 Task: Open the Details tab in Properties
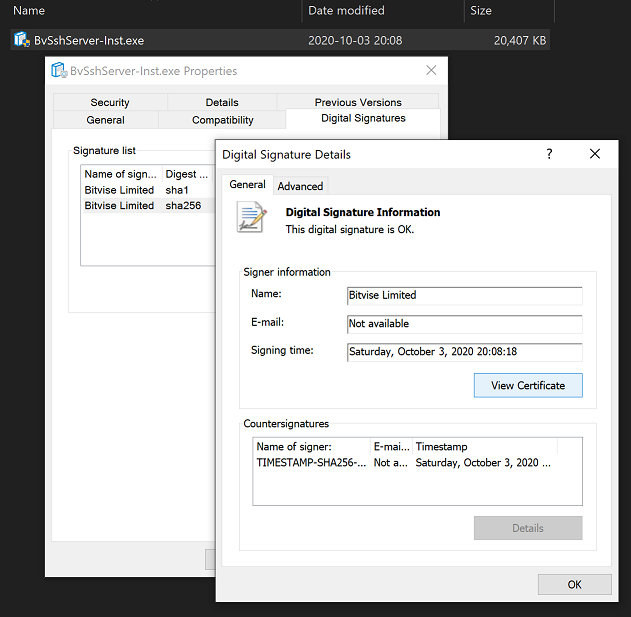pyautogui.click(x=222, y=102)
